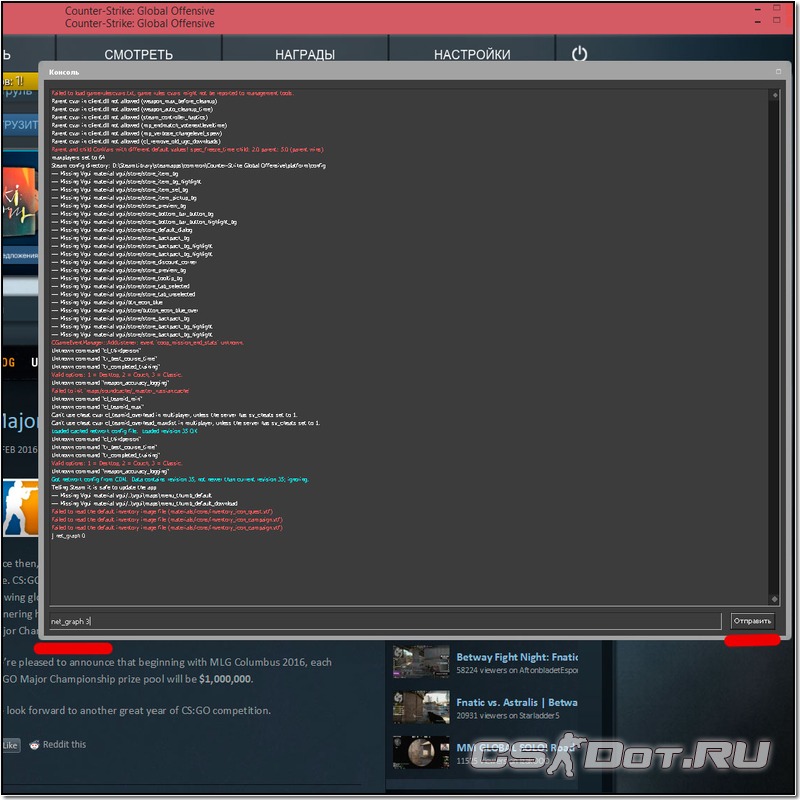Follow the Fnatic vs. Astralis stream link

517,703
